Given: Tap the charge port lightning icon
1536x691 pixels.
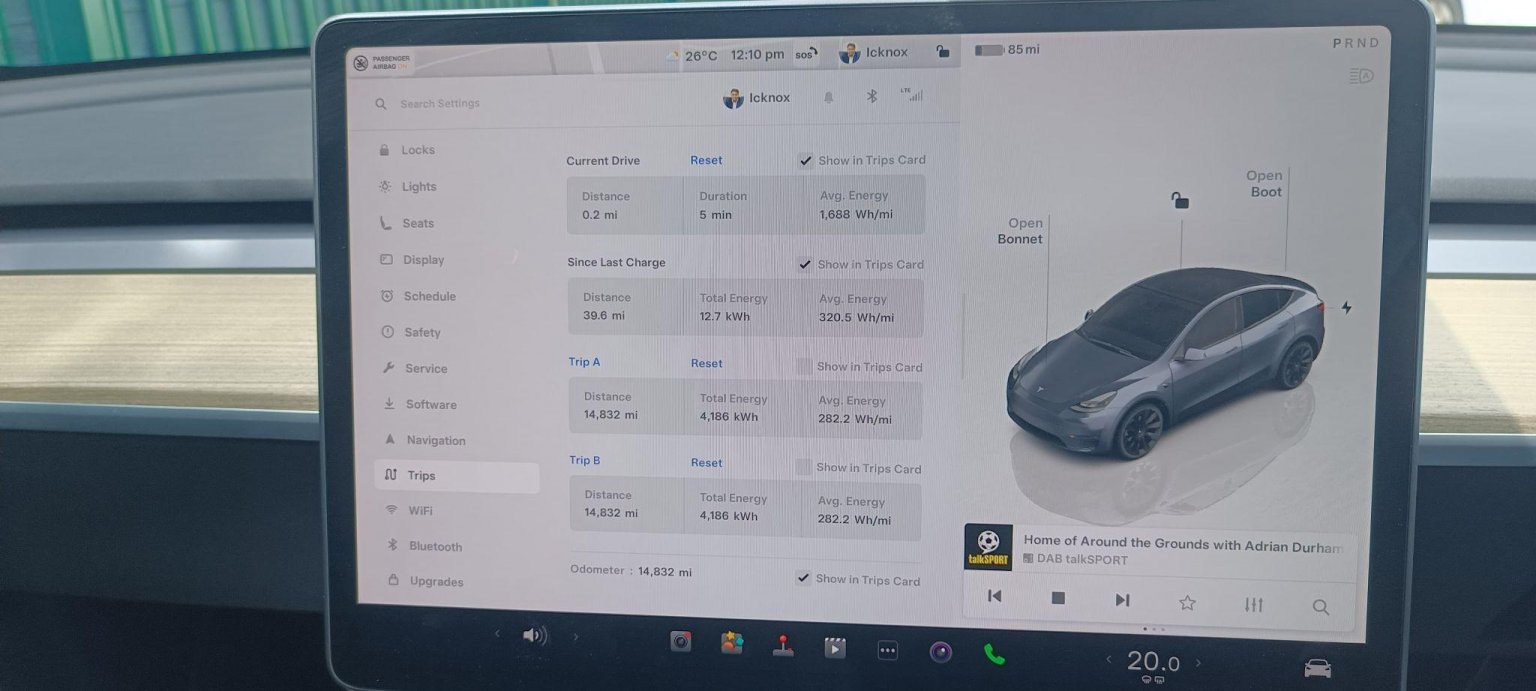Looking at the screenshot, I should pos(1346,308).
